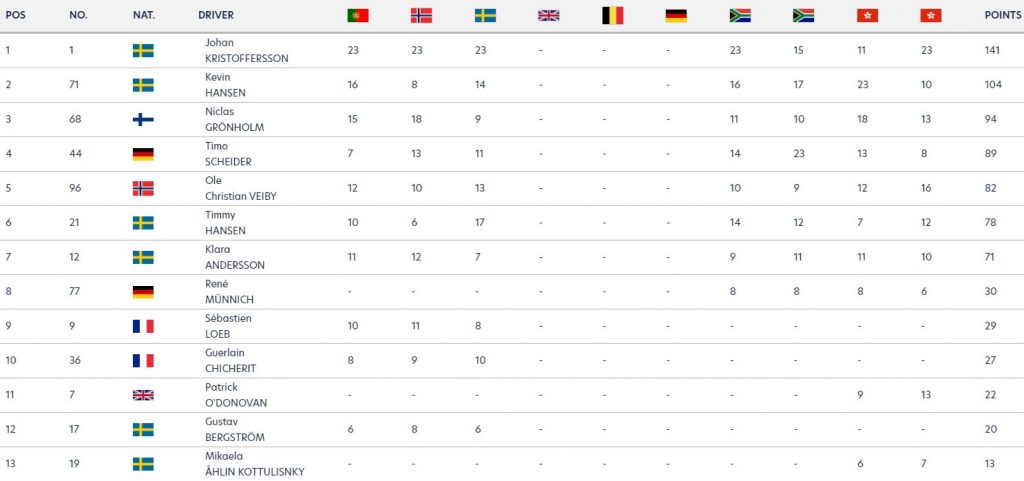Open Johan Kristoffersson's driver entry

246,50
